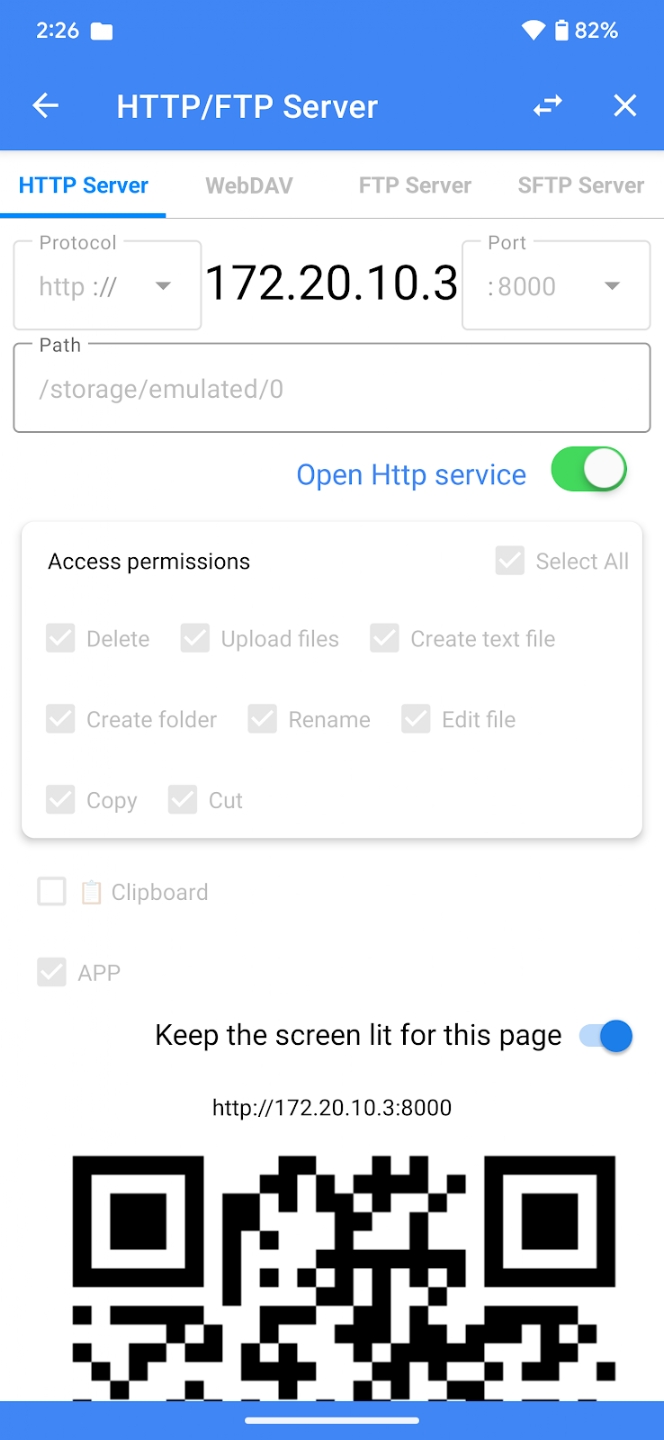The image size is (664, 1440).
Task: Open the FTP Server tab
Action: 415,185
